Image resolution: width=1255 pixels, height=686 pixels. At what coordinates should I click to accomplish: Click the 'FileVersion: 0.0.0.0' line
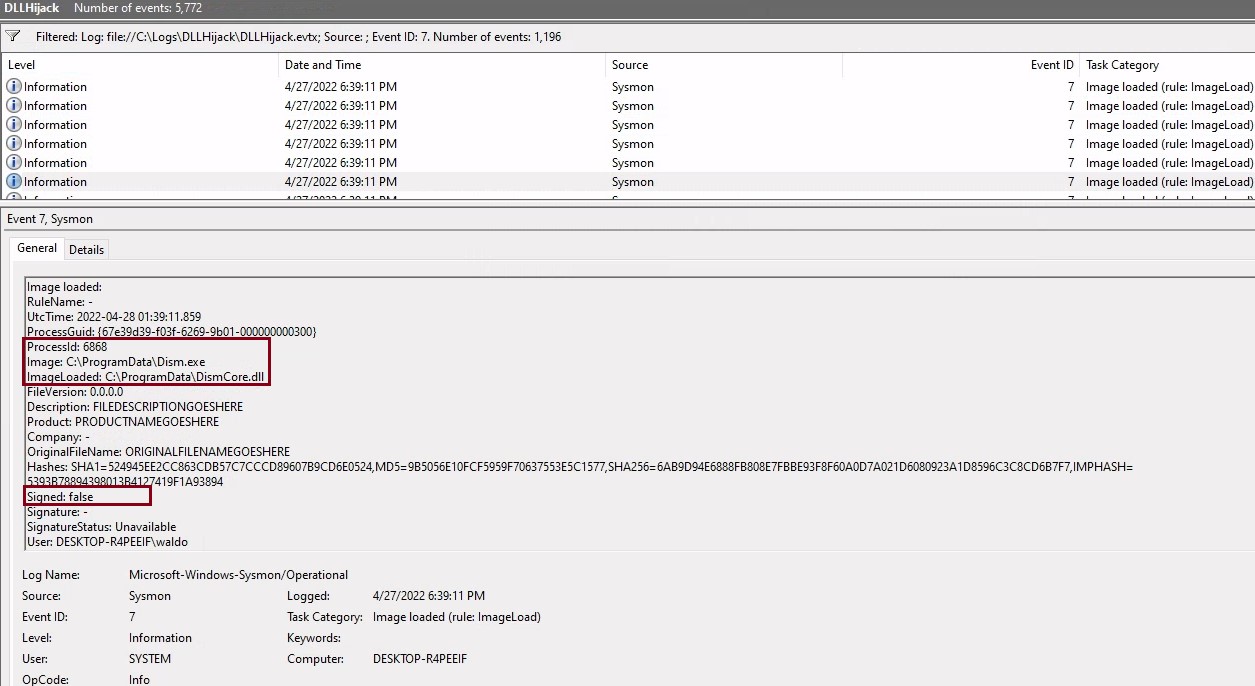point(75,392)
